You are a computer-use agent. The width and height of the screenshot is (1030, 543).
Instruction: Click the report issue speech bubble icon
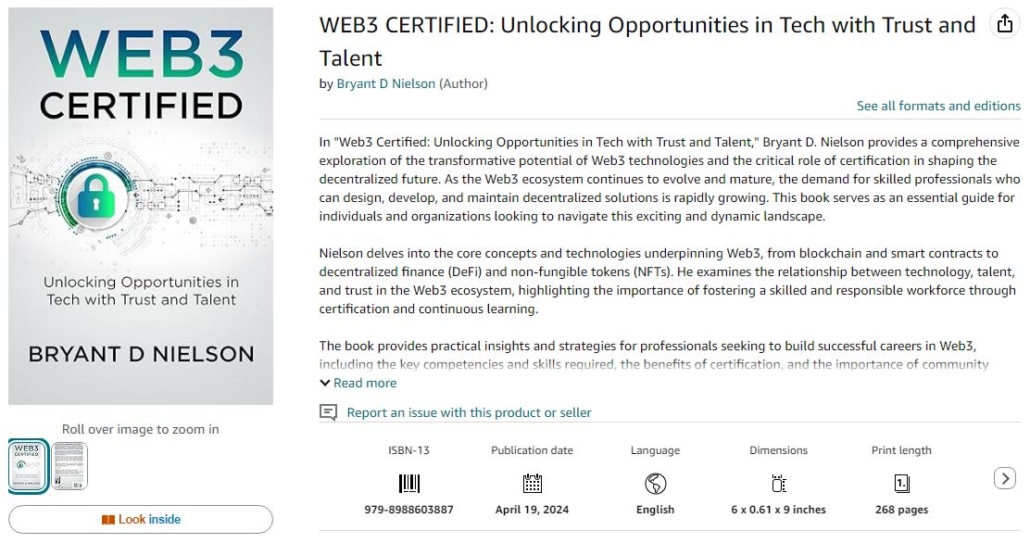328,412
